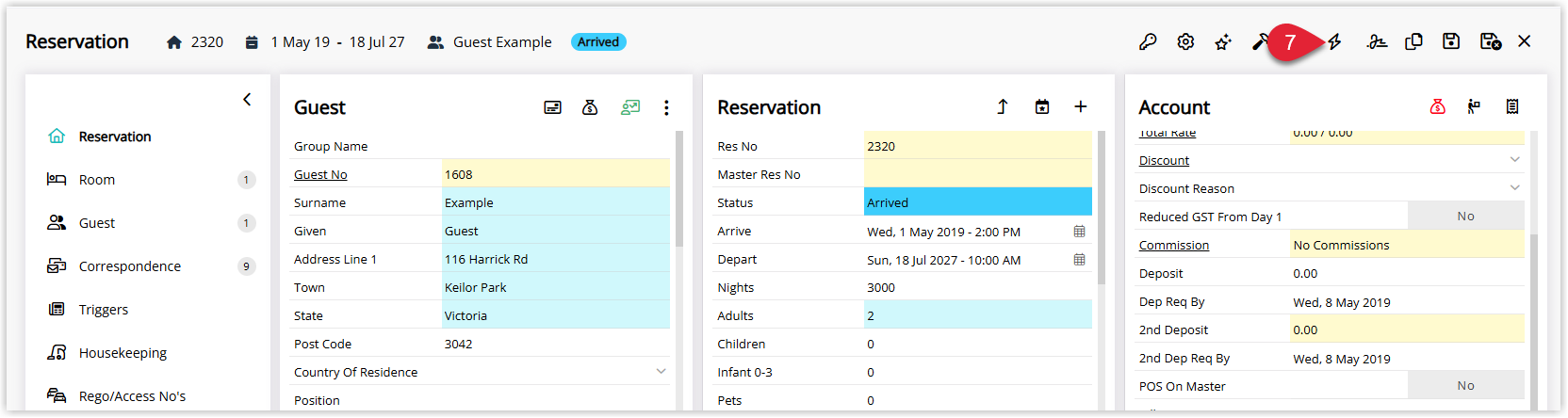
Task: Click the Town field Keilor Park
Action: click(x=556, y=287)
